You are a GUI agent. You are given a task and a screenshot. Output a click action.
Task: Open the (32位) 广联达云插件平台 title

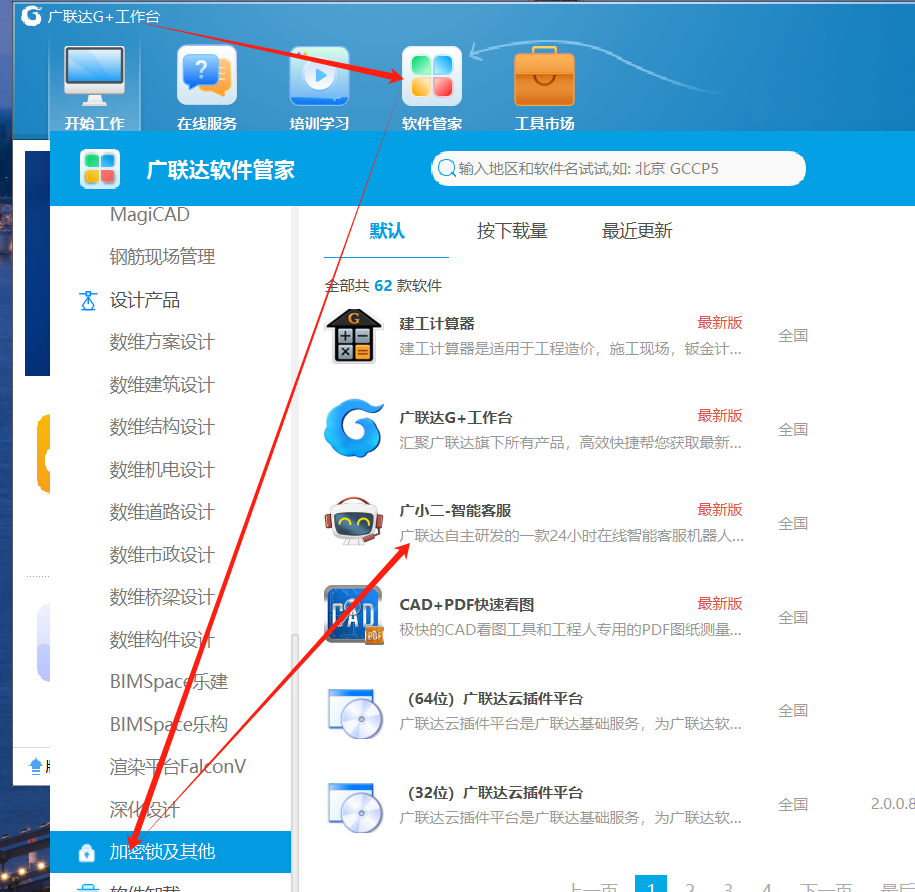tap(495, 793)
